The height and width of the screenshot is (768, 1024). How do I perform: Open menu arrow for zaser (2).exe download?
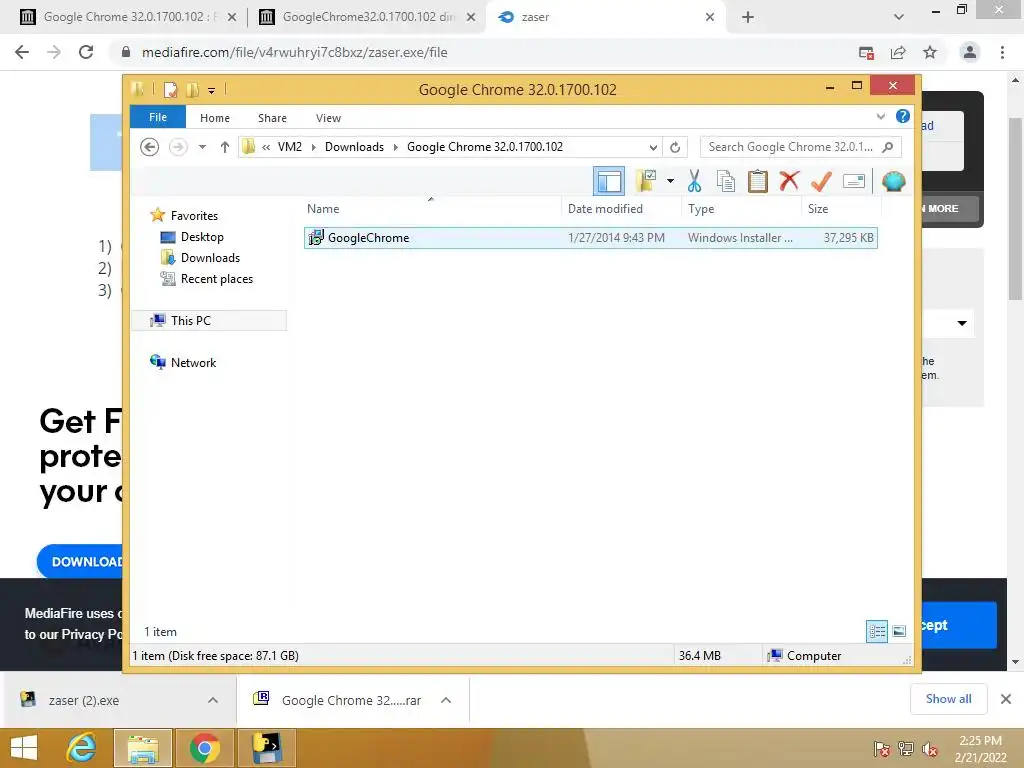click(x=213, y=700)
